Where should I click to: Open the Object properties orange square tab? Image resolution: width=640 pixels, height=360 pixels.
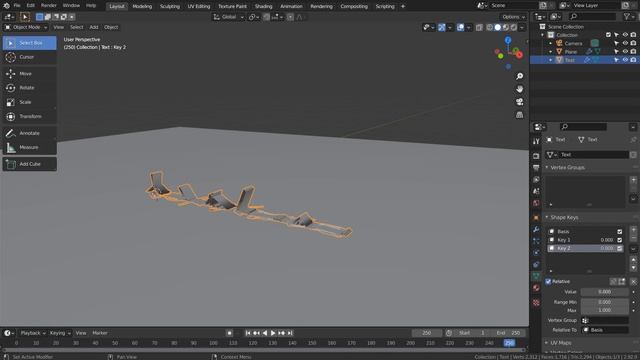point(536,218)
